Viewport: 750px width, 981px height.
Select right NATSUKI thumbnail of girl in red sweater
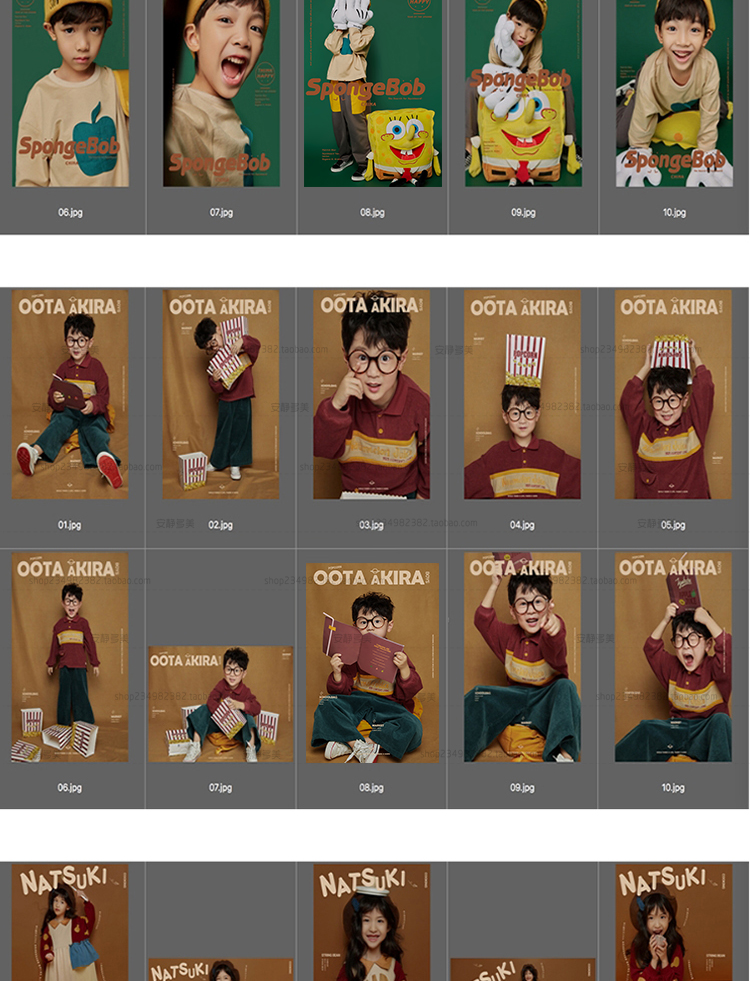(x=673, y=922)
